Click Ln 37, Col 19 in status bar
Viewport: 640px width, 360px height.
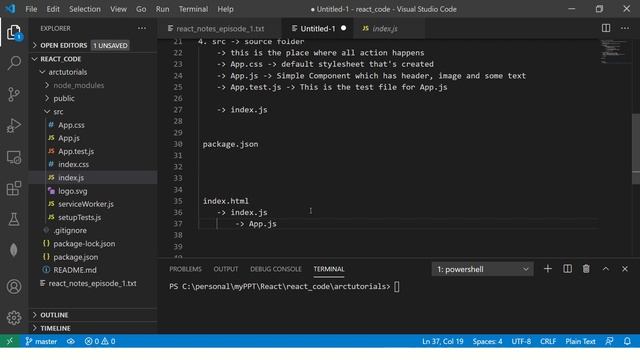pos(442,341)
